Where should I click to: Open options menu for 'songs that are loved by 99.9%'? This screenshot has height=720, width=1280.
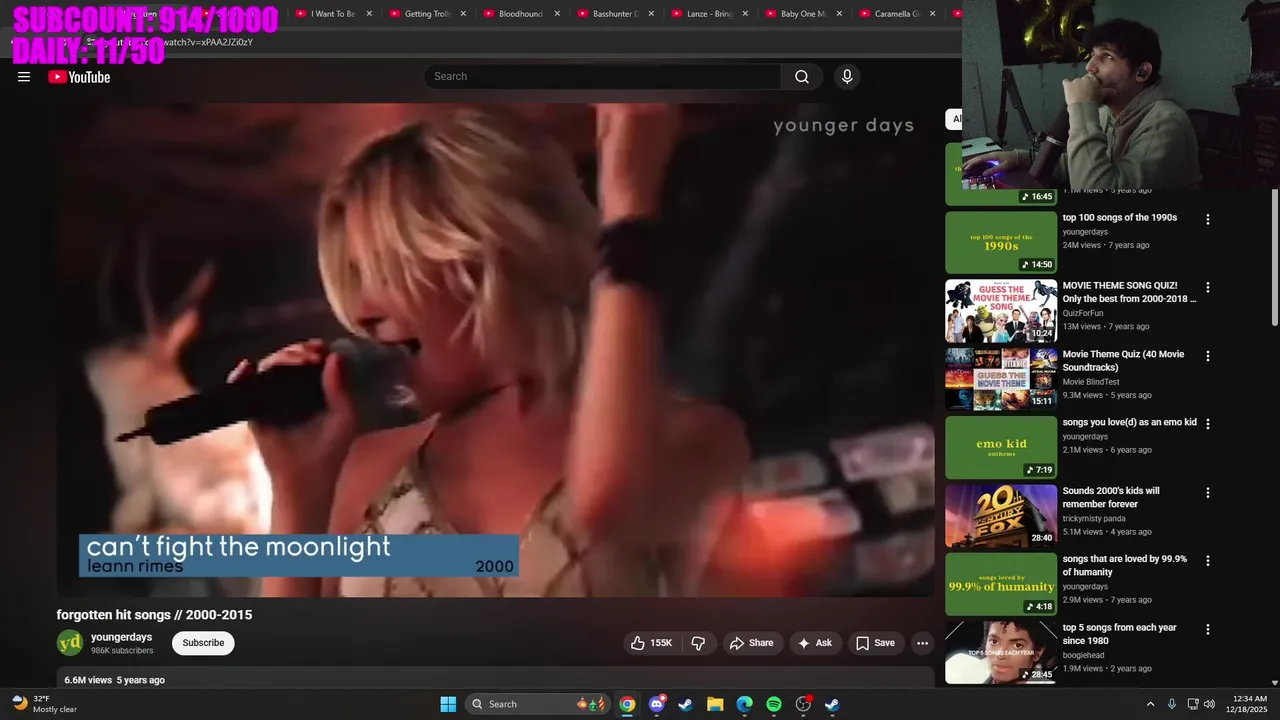(x=1208, y=561)
